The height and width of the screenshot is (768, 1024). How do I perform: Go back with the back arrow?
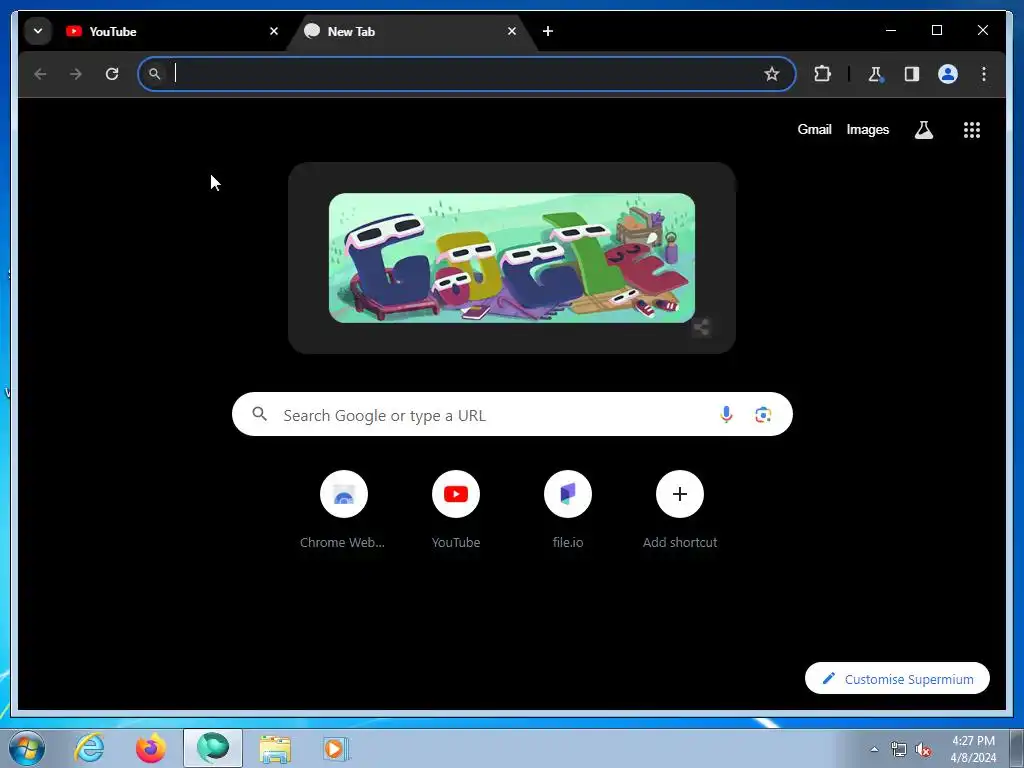tap(40, 74)
